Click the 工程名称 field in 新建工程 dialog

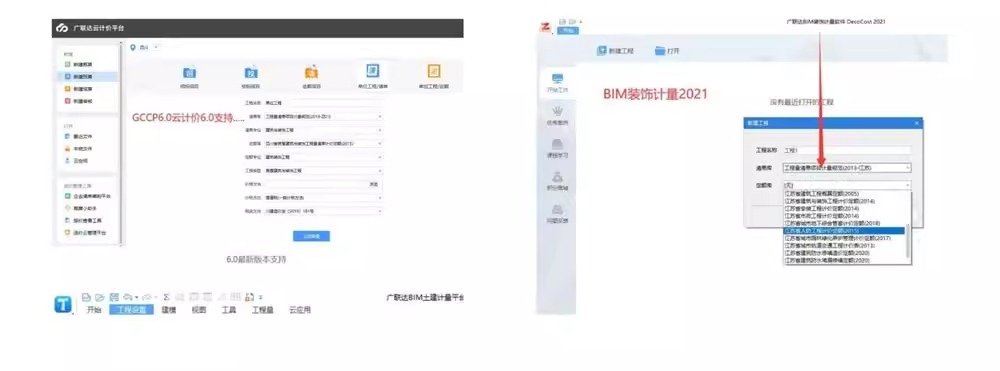pyautogui.click(x=847, y=150)
